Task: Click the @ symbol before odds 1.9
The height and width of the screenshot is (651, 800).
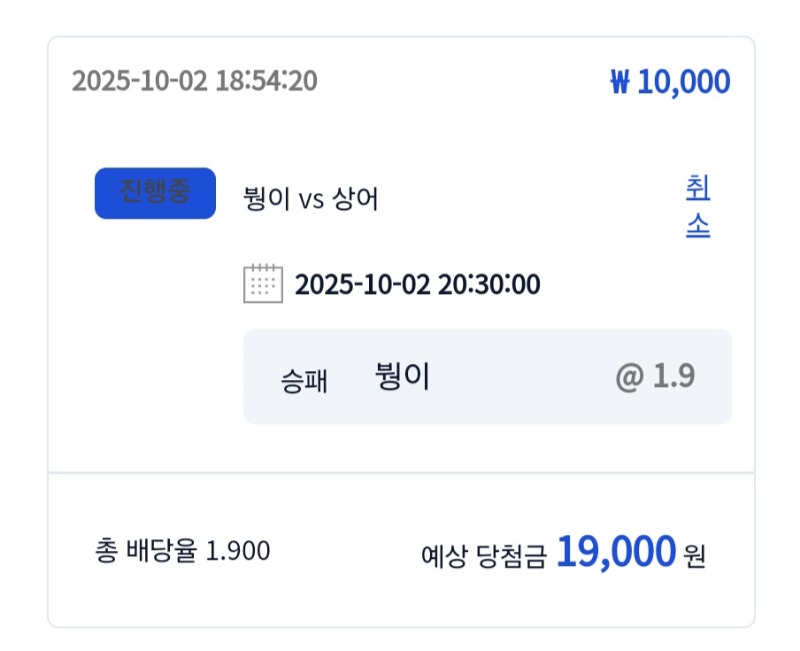Action: point(629,377)
